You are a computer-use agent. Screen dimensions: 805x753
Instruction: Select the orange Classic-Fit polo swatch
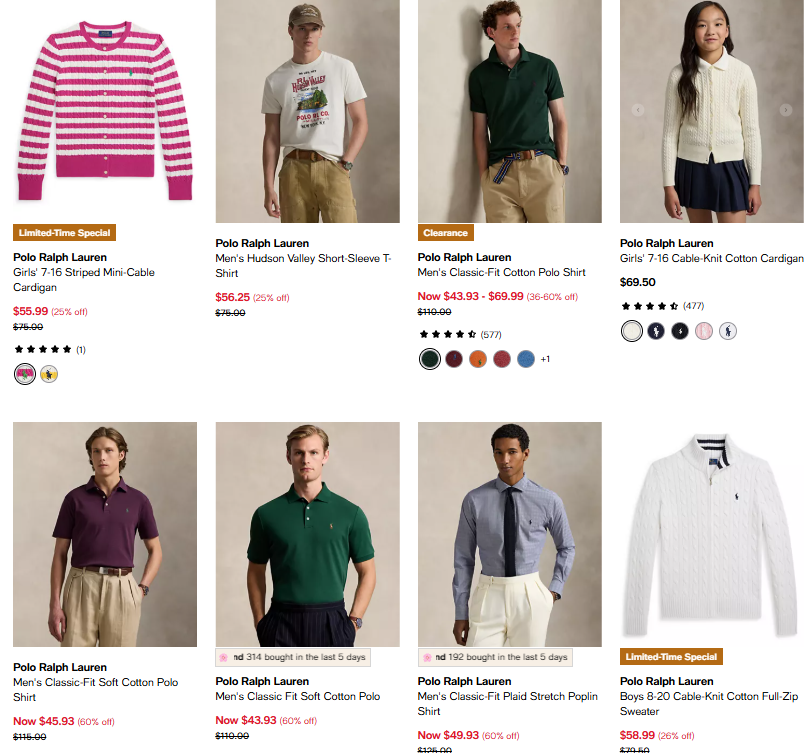[477, 359]
